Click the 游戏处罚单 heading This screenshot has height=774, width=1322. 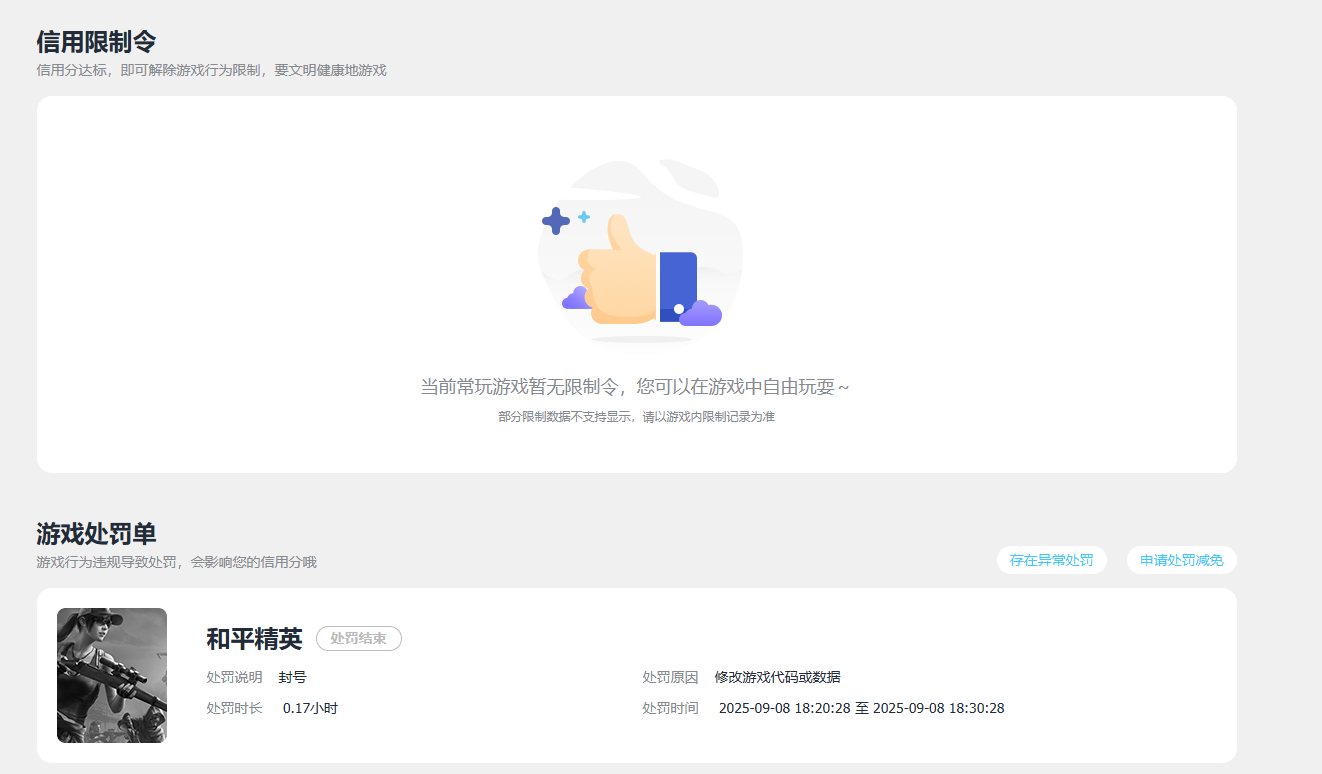[96, 533]
